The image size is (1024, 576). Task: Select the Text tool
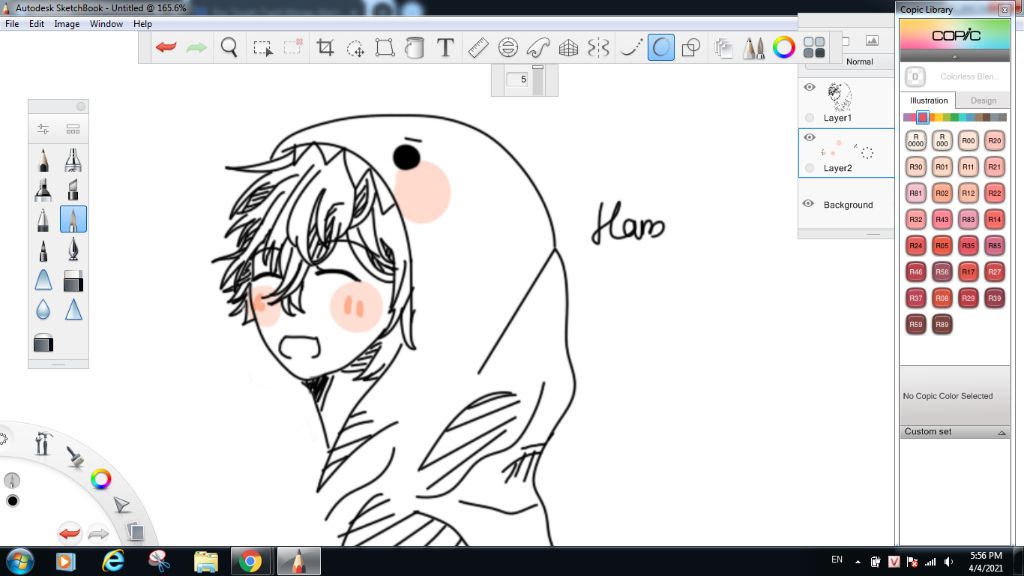pyautogui.click(x=445, y=47)
